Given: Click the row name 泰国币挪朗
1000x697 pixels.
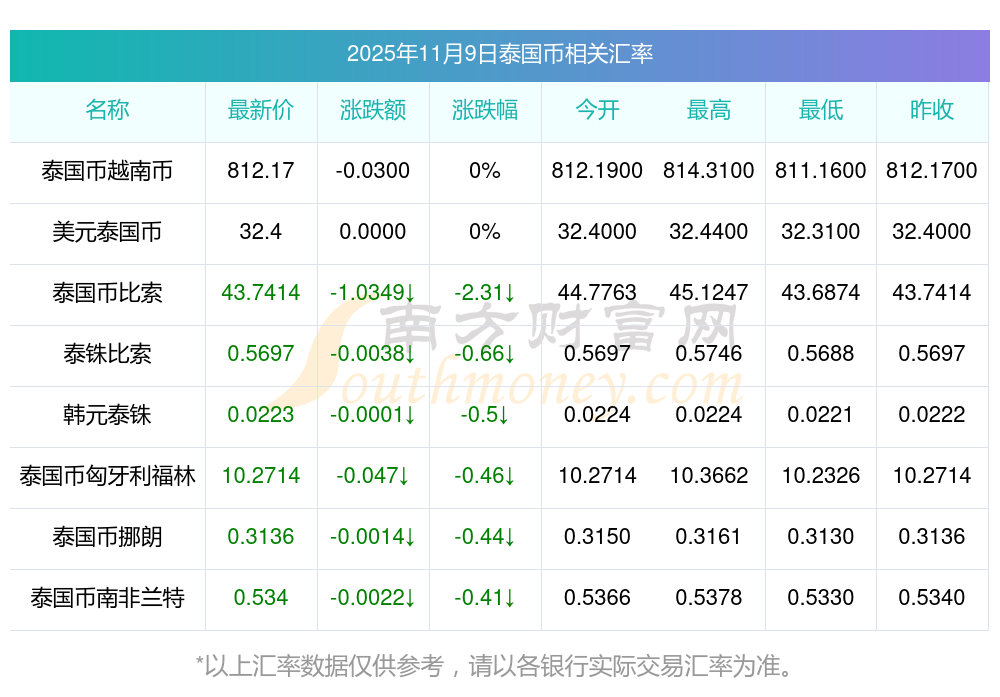Looking at the screenshot, I should (x=107, y=537).
